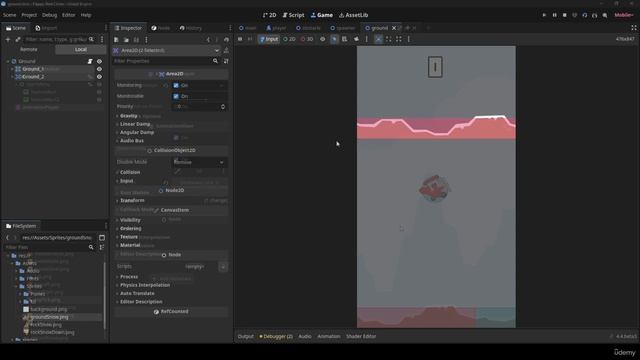
Task: Toggle 3D selection mode in game toolbar
Action: pyautogui.click(x=307, y=39)
